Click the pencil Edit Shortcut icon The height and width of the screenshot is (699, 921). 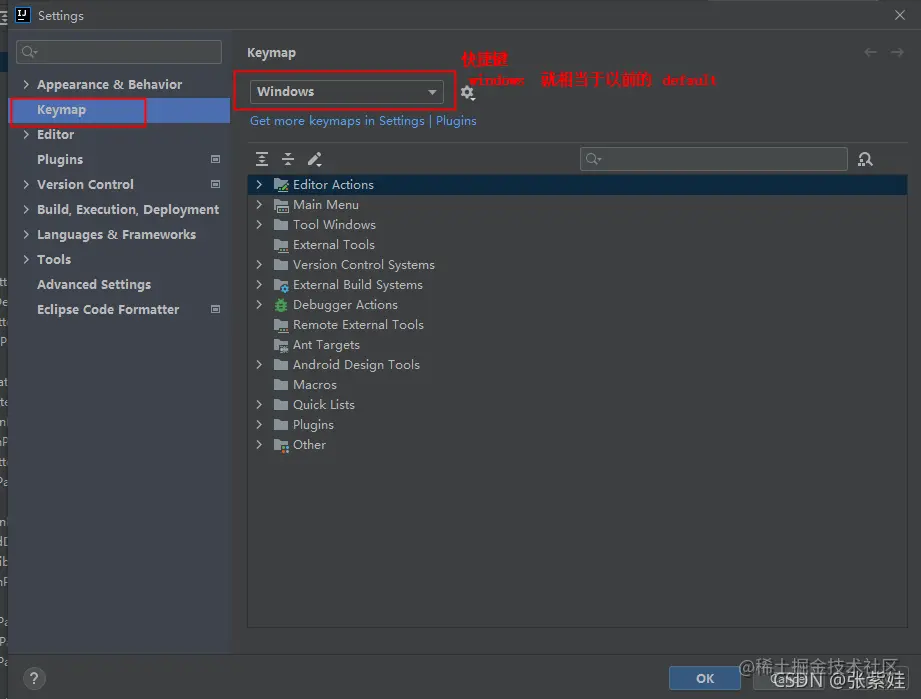coord(315,159)
